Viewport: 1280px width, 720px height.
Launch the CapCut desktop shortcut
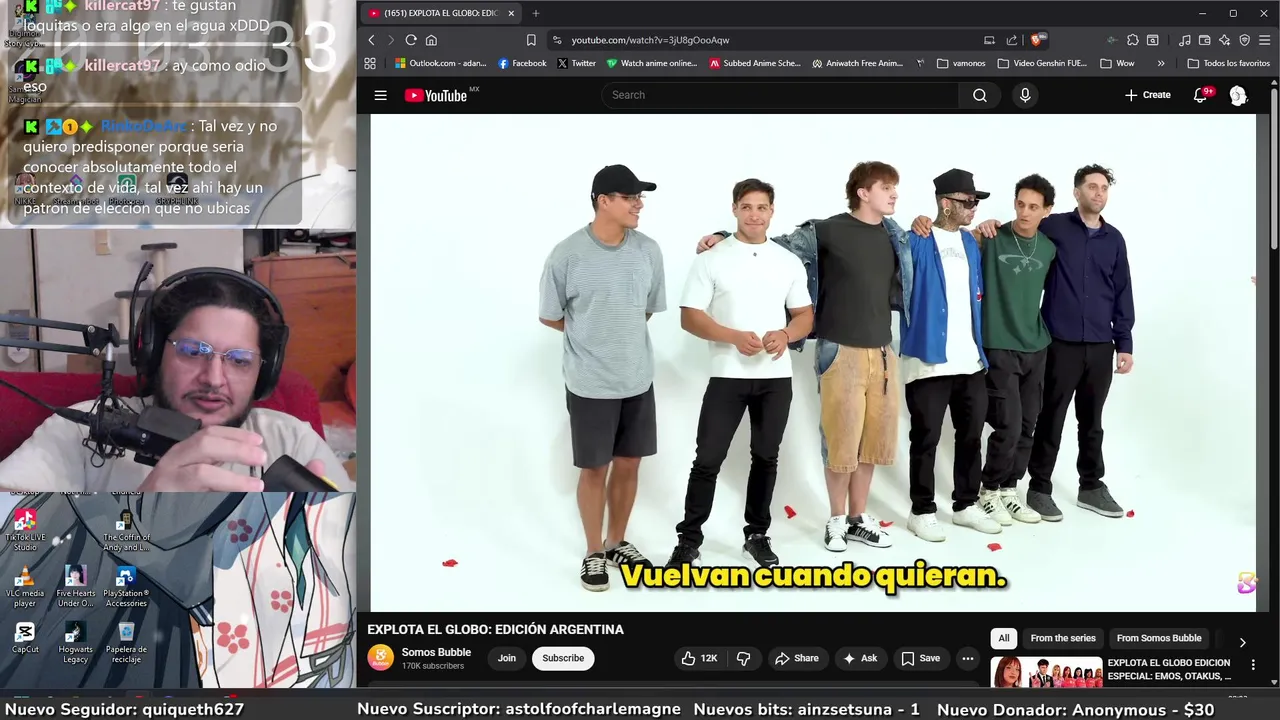(x=25, y=637)
